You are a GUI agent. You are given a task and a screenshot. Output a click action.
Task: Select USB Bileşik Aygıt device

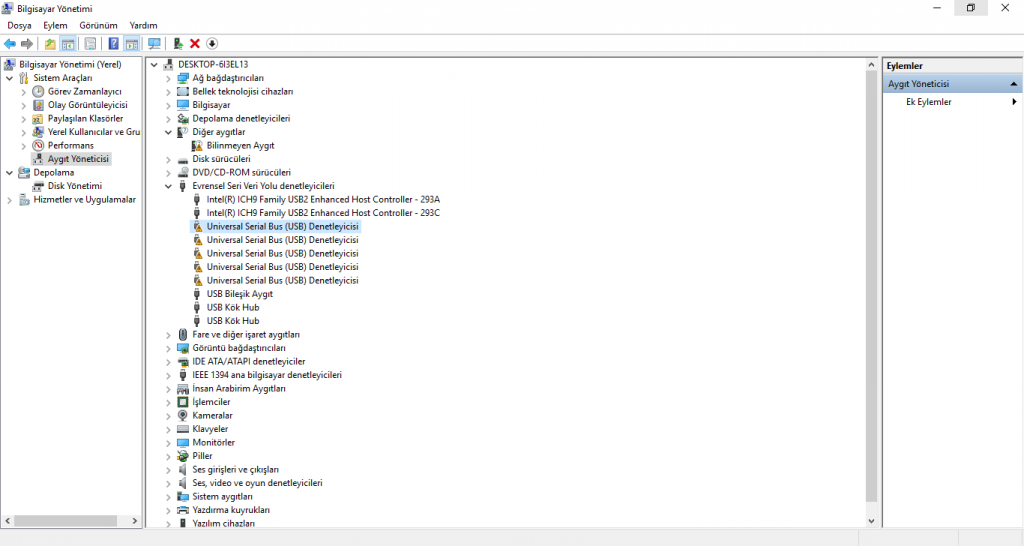point(240,294)
